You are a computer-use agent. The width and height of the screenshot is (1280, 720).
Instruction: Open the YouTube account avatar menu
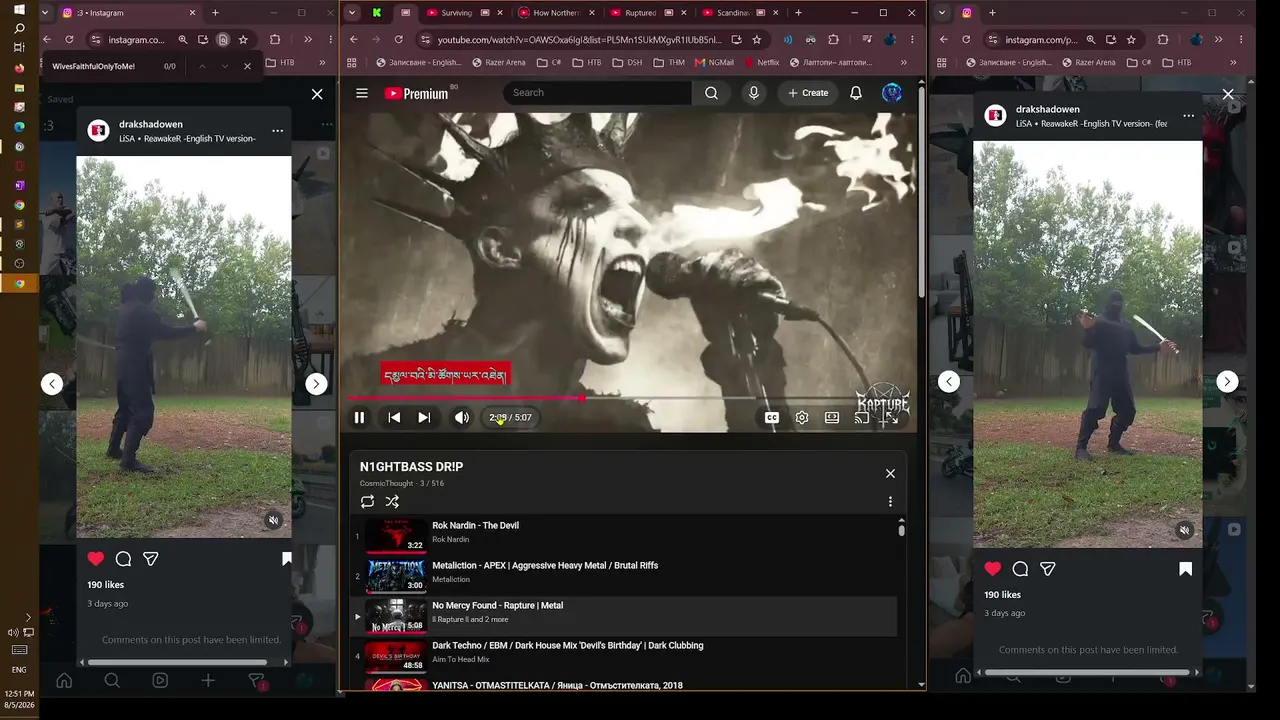coord(892,93)
